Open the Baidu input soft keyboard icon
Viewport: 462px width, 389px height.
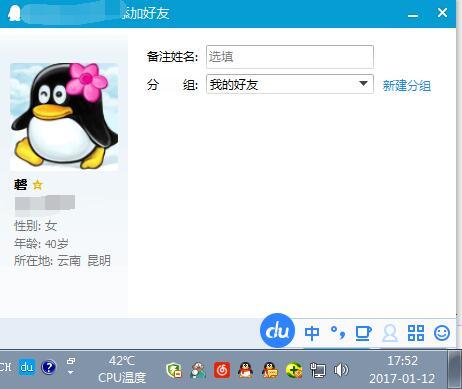tap(363, 333)
